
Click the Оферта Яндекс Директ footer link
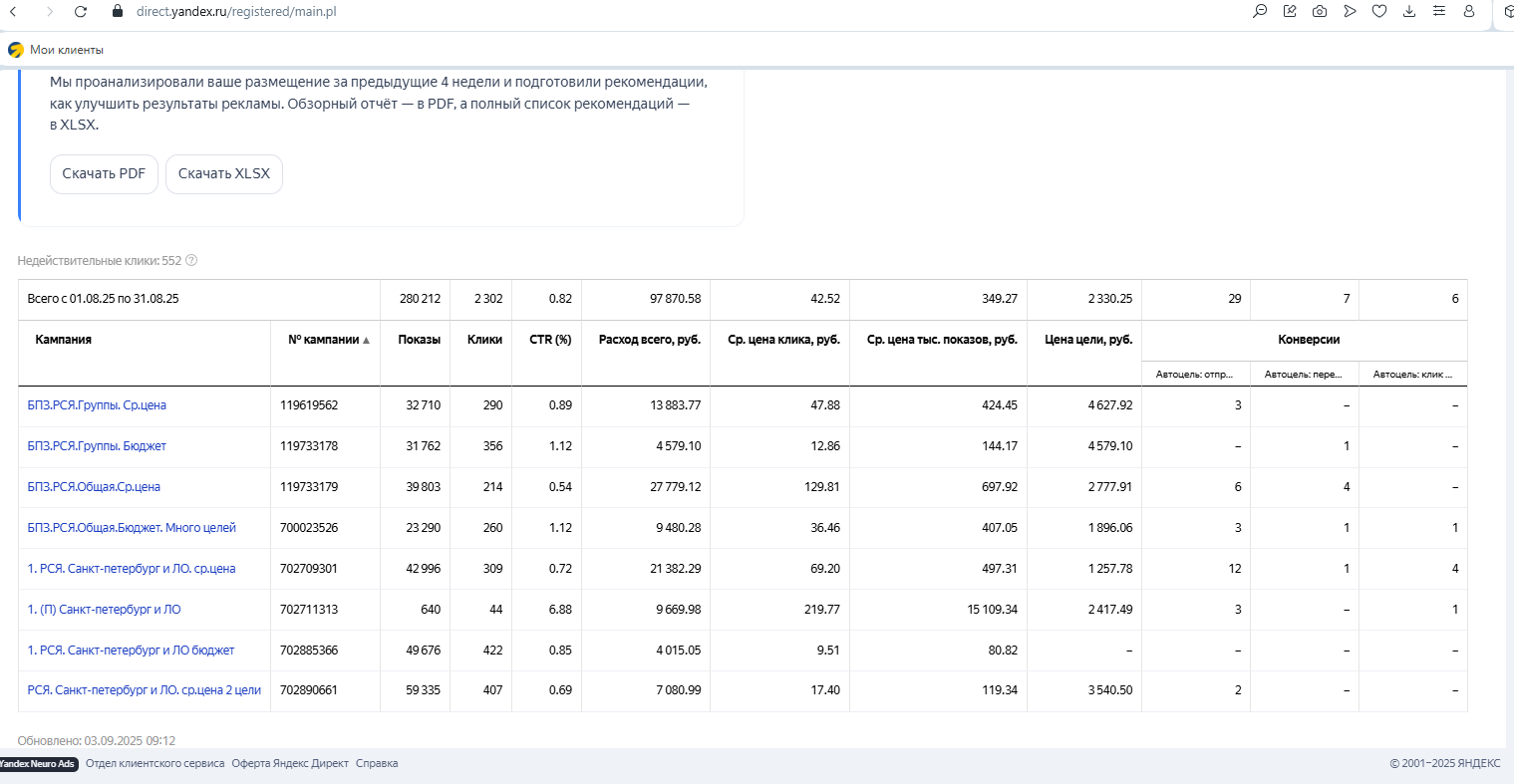point(290,764)
